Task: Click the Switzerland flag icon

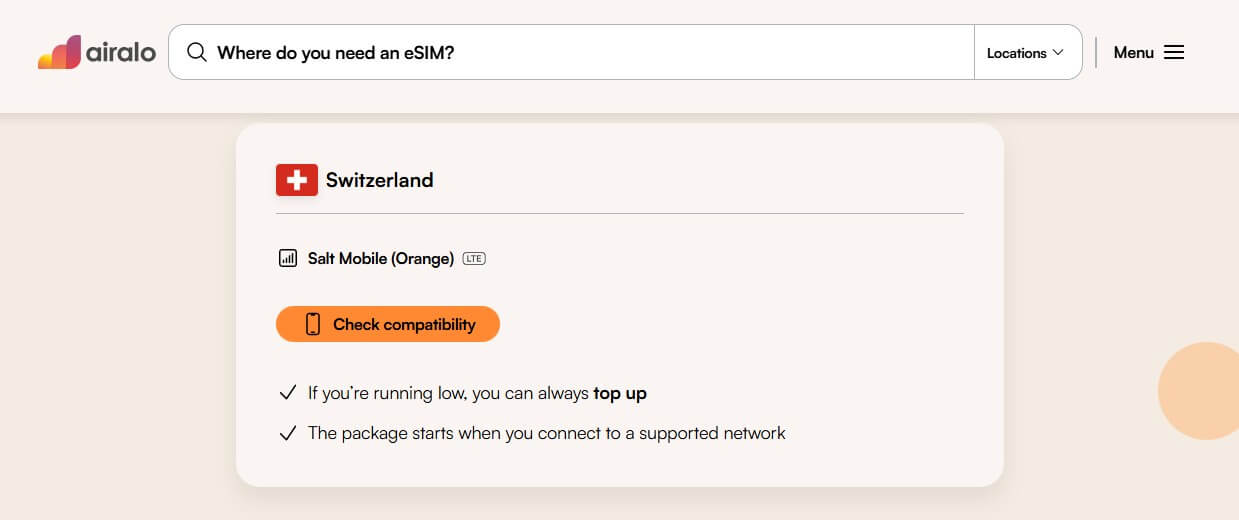Action: click(x=297, y=180)
